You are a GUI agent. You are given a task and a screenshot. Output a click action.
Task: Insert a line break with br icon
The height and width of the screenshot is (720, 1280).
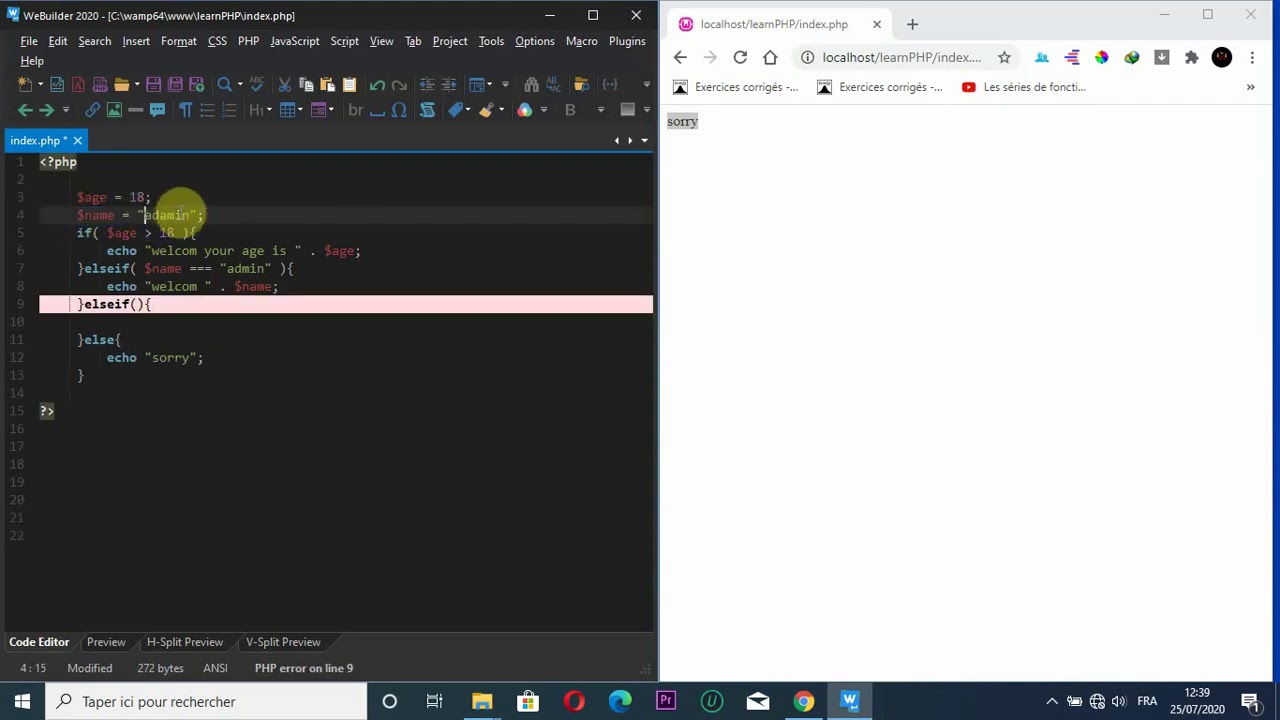click(355, 110)
